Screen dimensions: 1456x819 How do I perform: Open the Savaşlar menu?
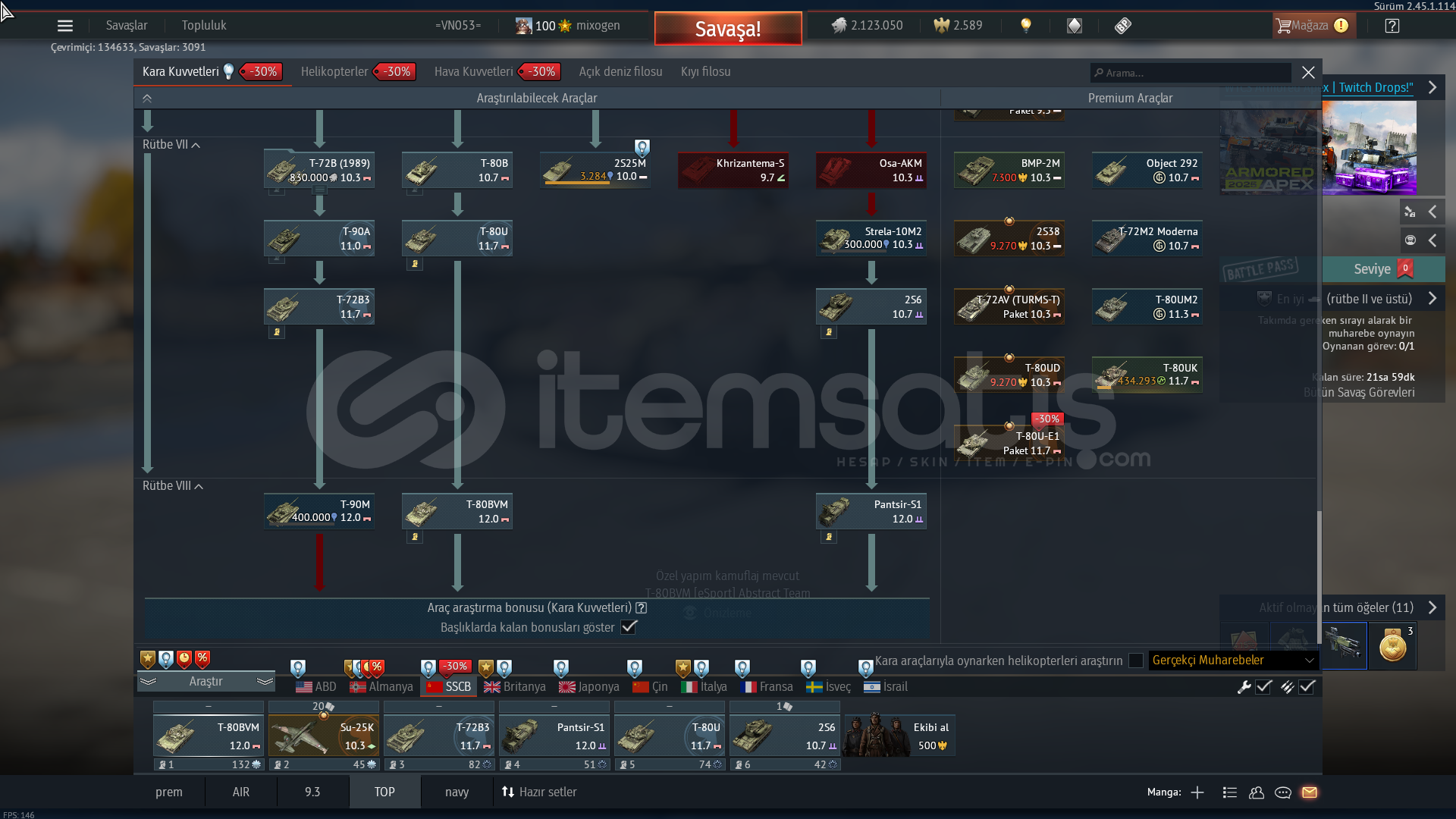point(127,25)
